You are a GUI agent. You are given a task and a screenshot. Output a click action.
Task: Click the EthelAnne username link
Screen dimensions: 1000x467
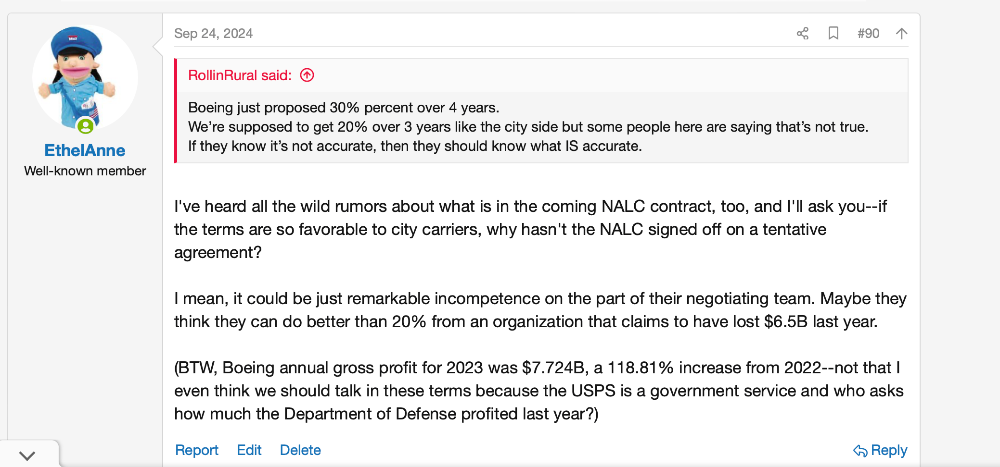[x=85, y=151]
